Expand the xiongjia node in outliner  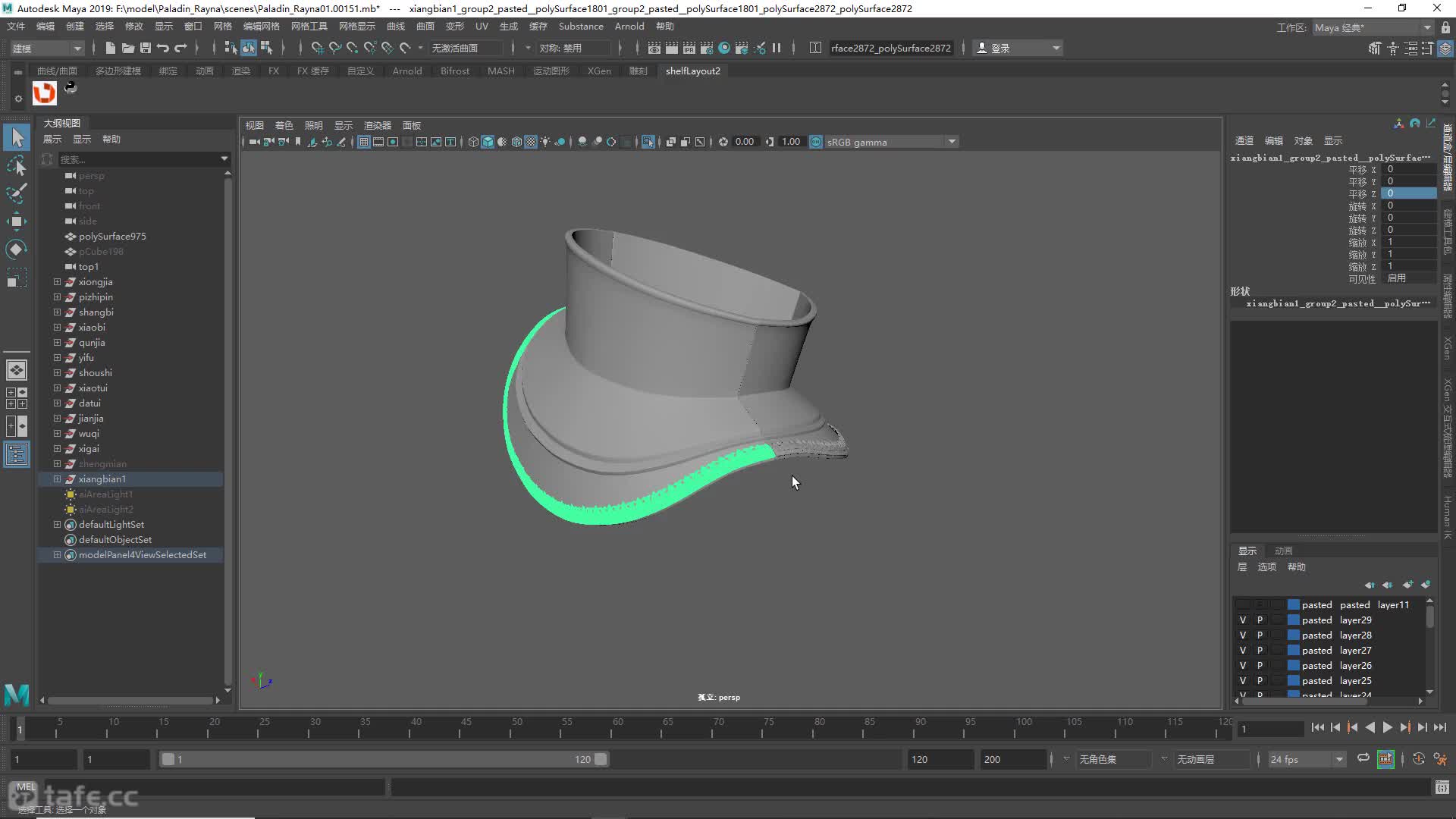click(57, 281)
